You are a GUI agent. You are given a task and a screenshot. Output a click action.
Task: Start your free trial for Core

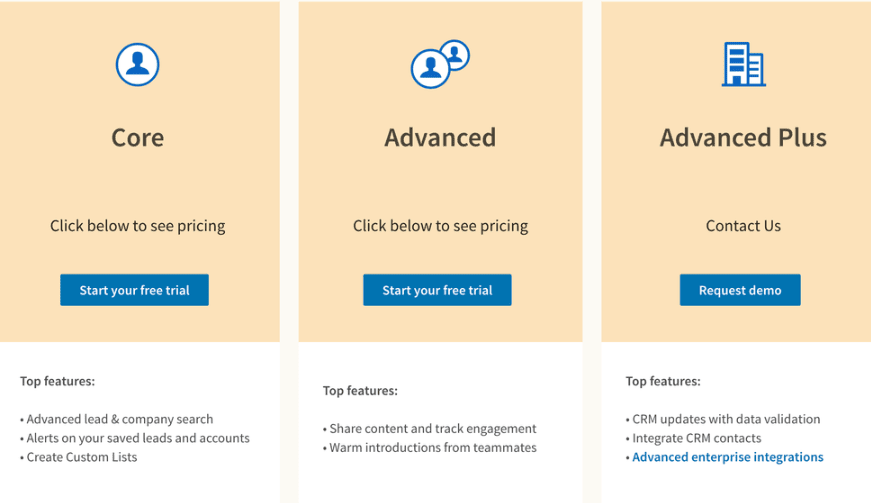coord(134,290)
